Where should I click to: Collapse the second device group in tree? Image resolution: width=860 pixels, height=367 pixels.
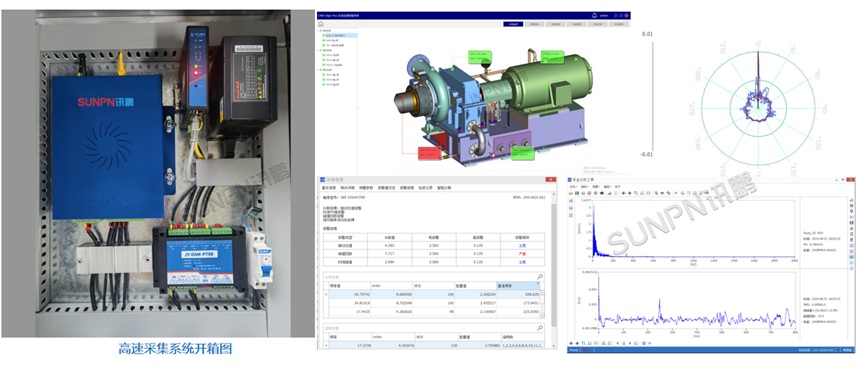[x=319, y=50]
